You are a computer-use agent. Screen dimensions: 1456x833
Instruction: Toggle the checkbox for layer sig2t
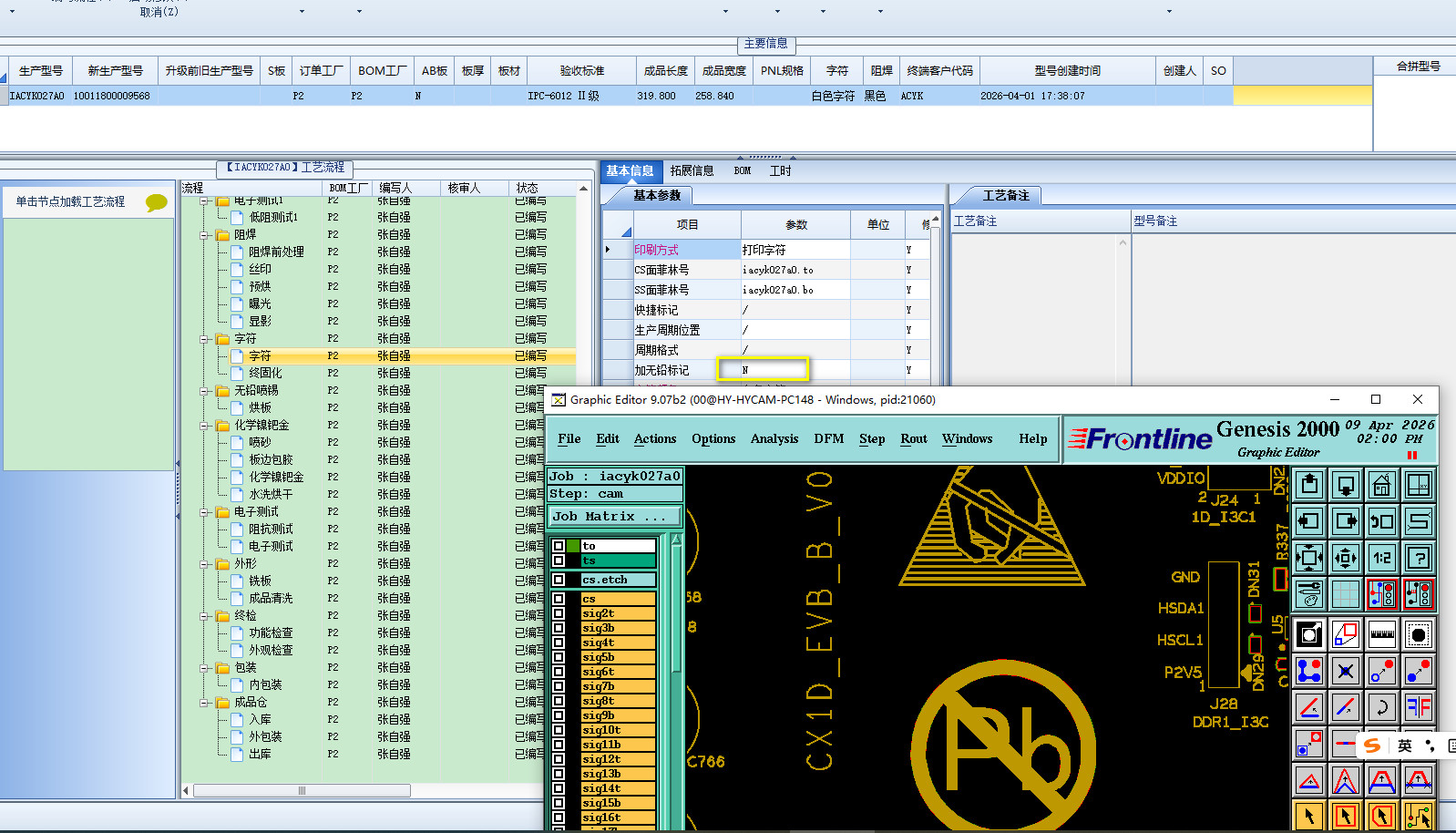(559, 613)
